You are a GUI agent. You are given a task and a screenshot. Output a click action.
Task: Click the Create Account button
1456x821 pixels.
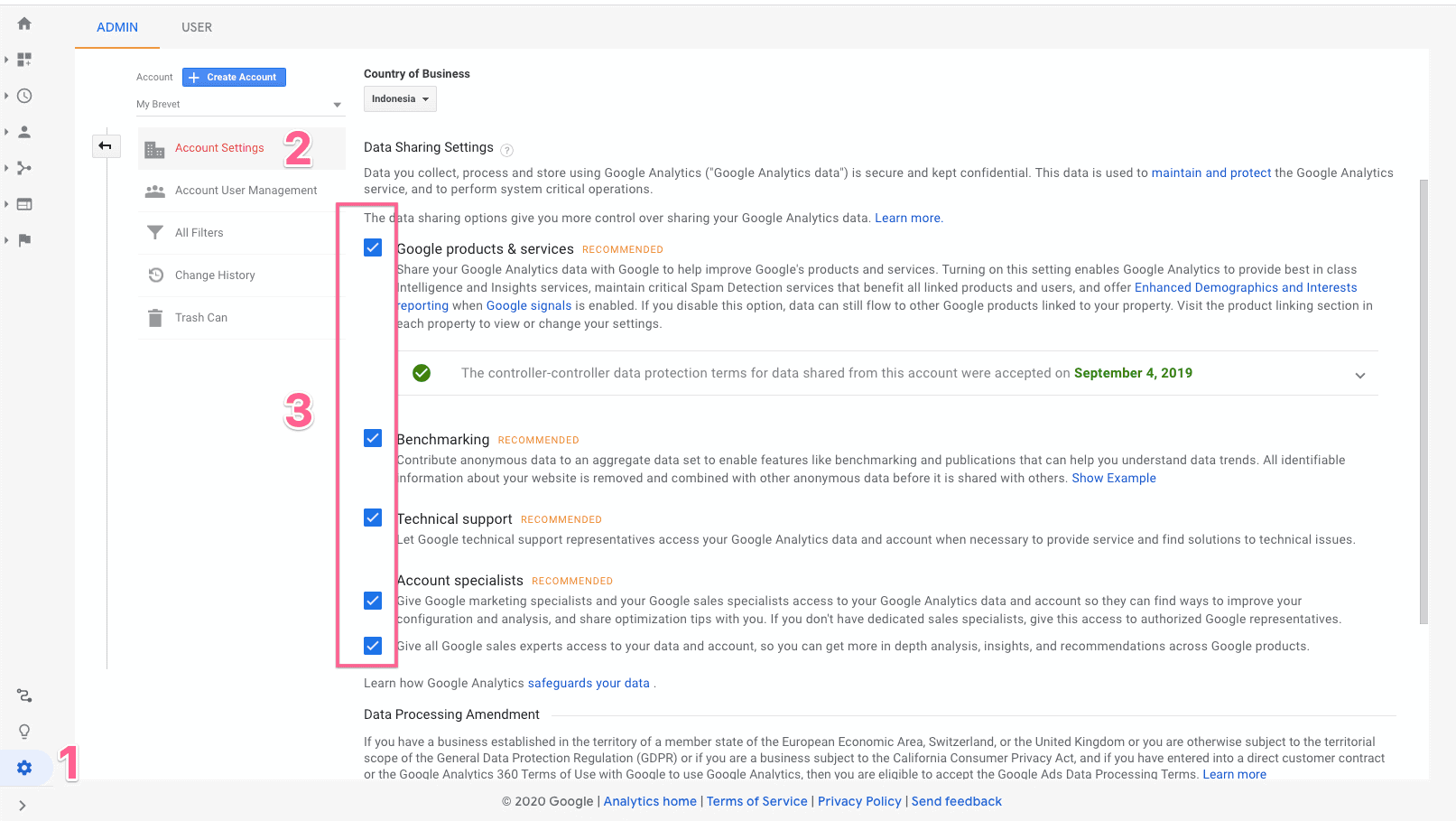[x=233, y=77]
